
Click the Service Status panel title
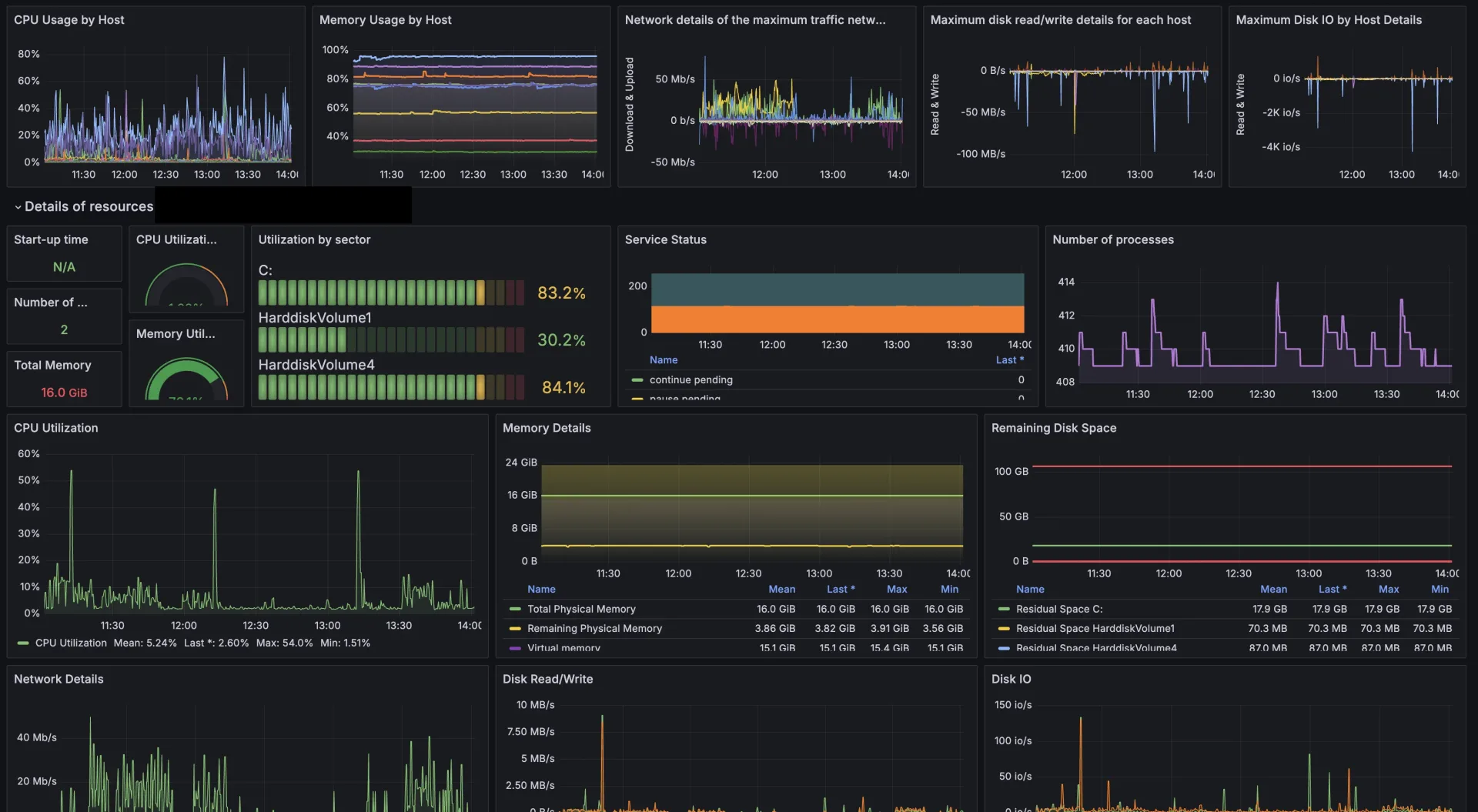[665, 239]
